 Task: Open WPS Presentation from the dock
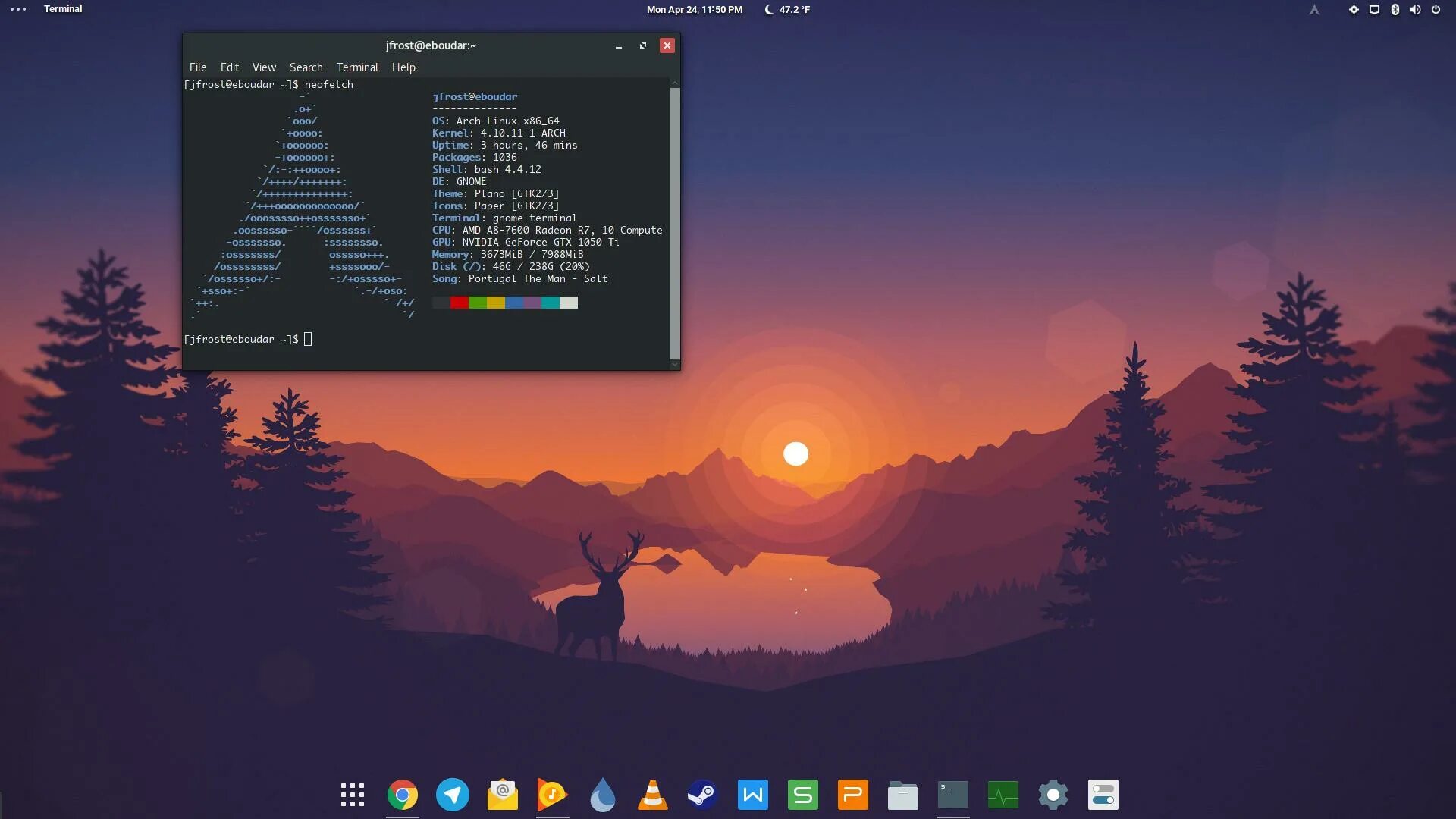[853, 795]
